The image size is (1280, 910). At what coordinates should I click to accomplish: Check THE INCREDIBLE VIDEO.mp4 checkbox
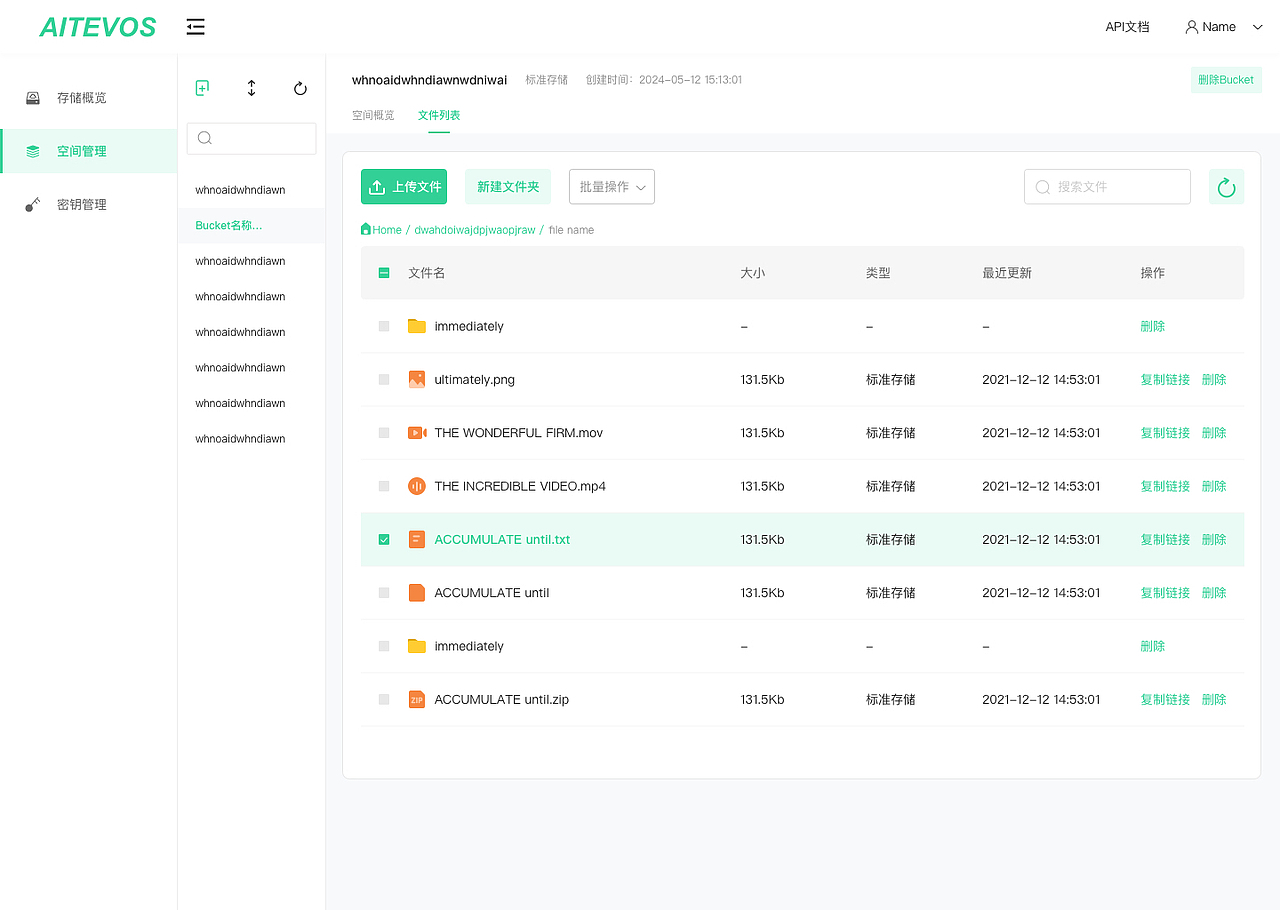384,486
